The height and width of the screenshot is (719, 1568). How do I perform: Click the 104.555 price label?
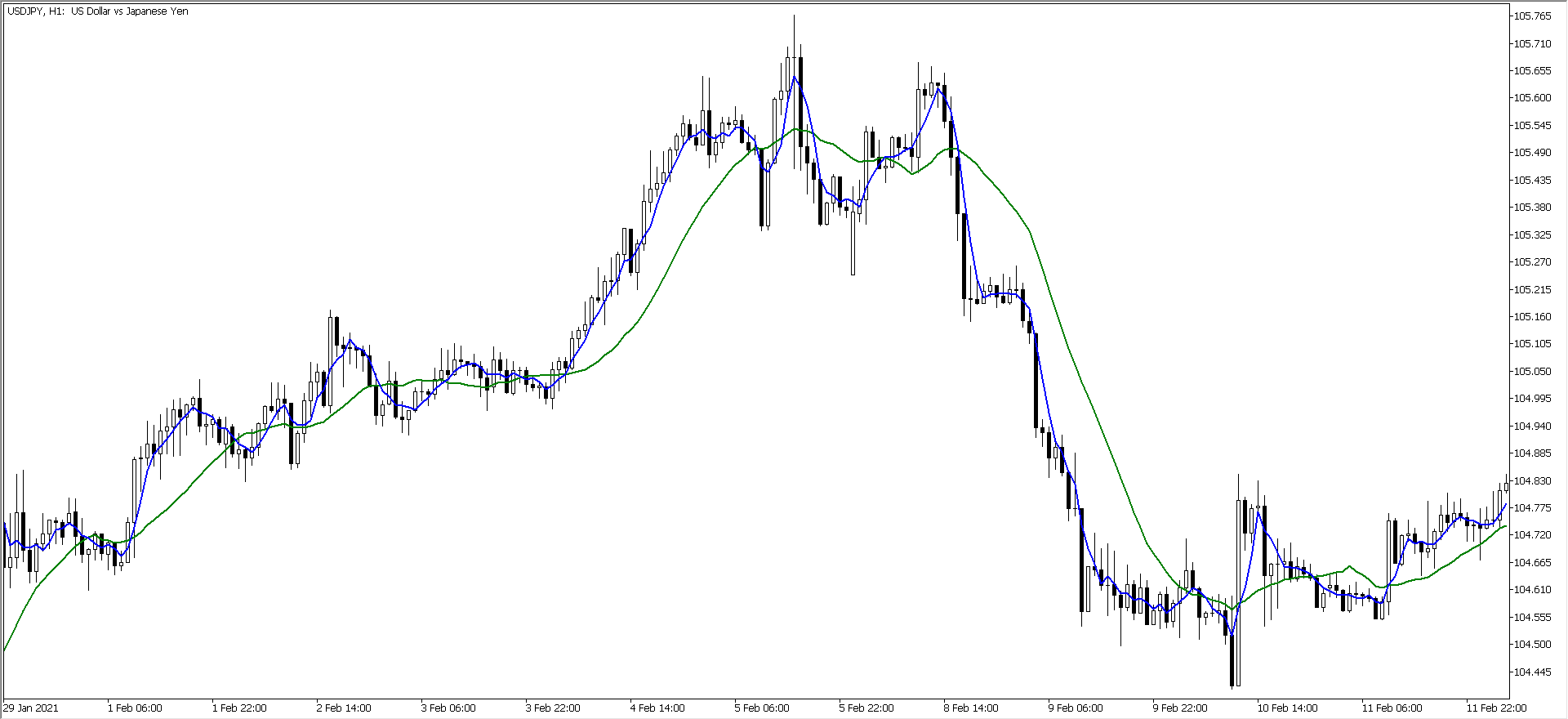1533,617
